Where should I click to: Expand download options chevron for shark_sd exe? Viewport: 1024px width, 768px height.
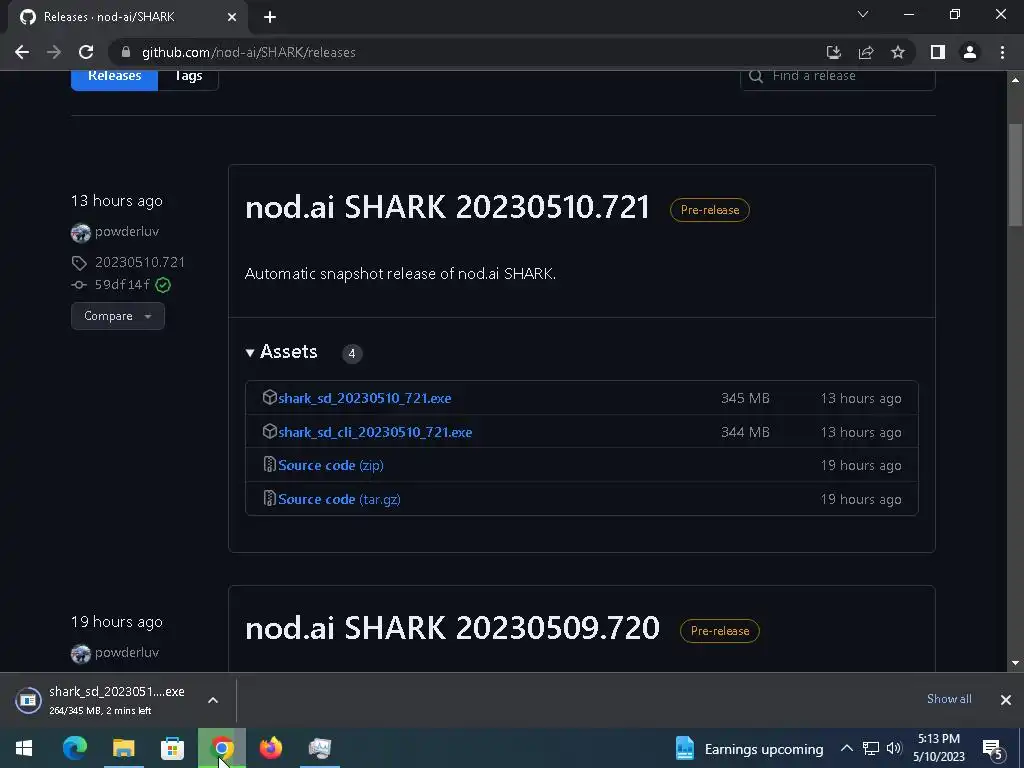point(213,700)
